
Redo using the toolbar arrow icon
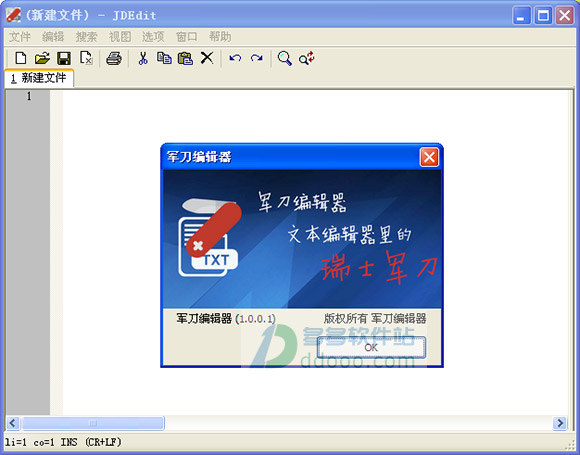tap(257, 58)
